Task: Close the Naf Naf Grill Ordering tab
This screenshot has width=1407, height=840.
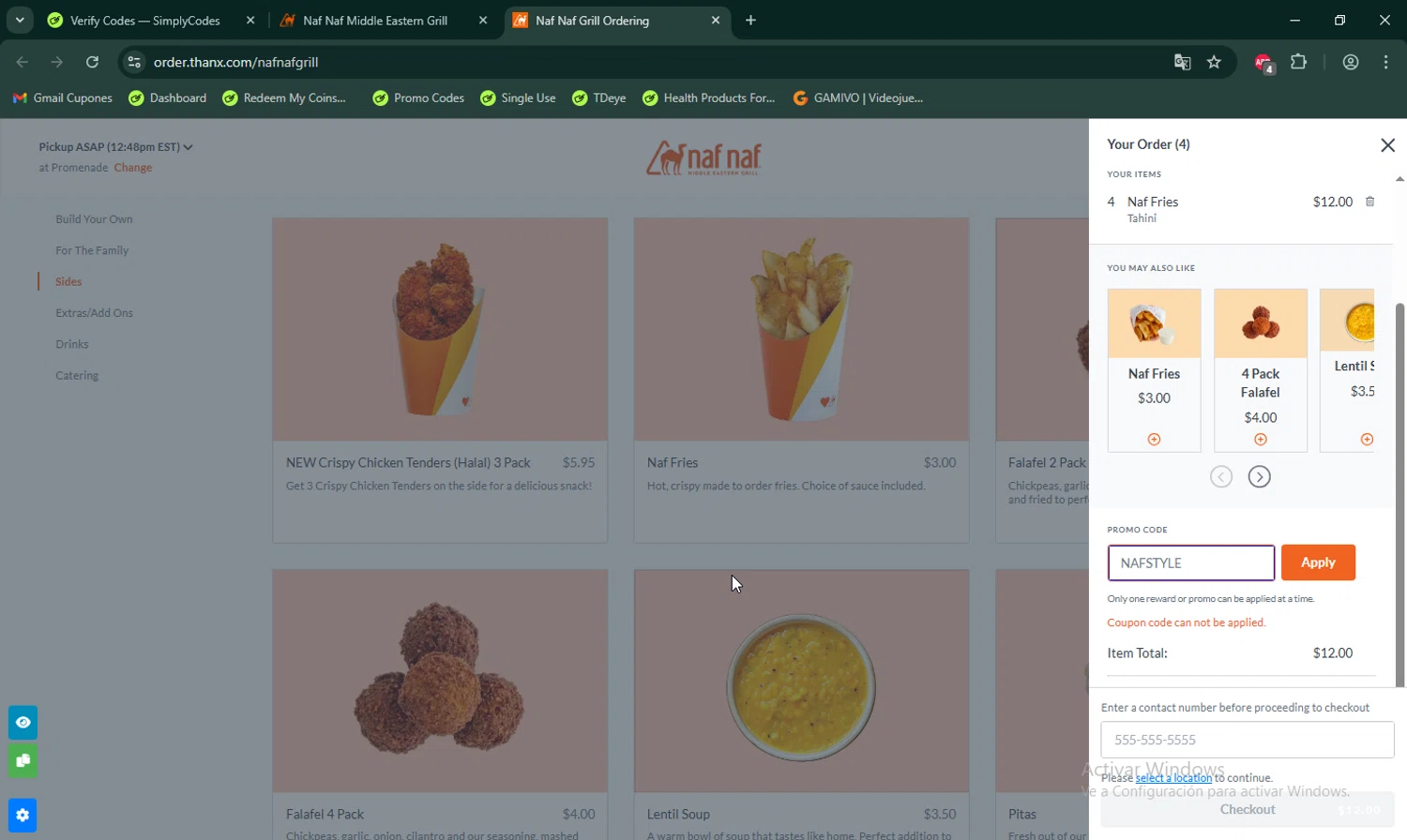Action: [x=716, y=21]
